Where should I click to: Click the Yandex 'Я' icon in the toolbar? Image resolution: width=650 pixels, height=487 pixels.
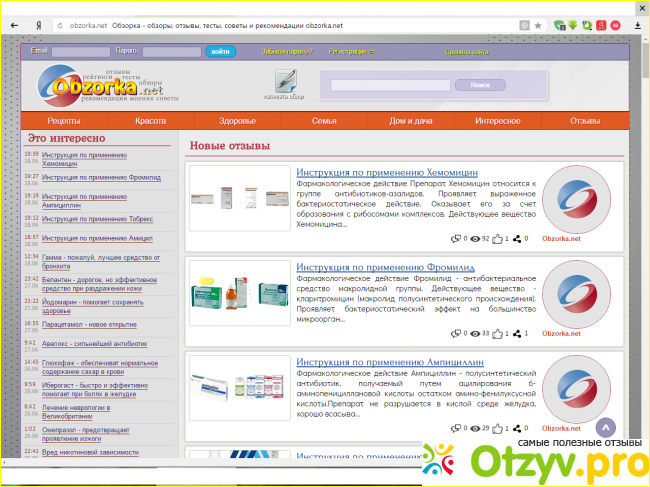pyautogui.click(x=37, y=24)
